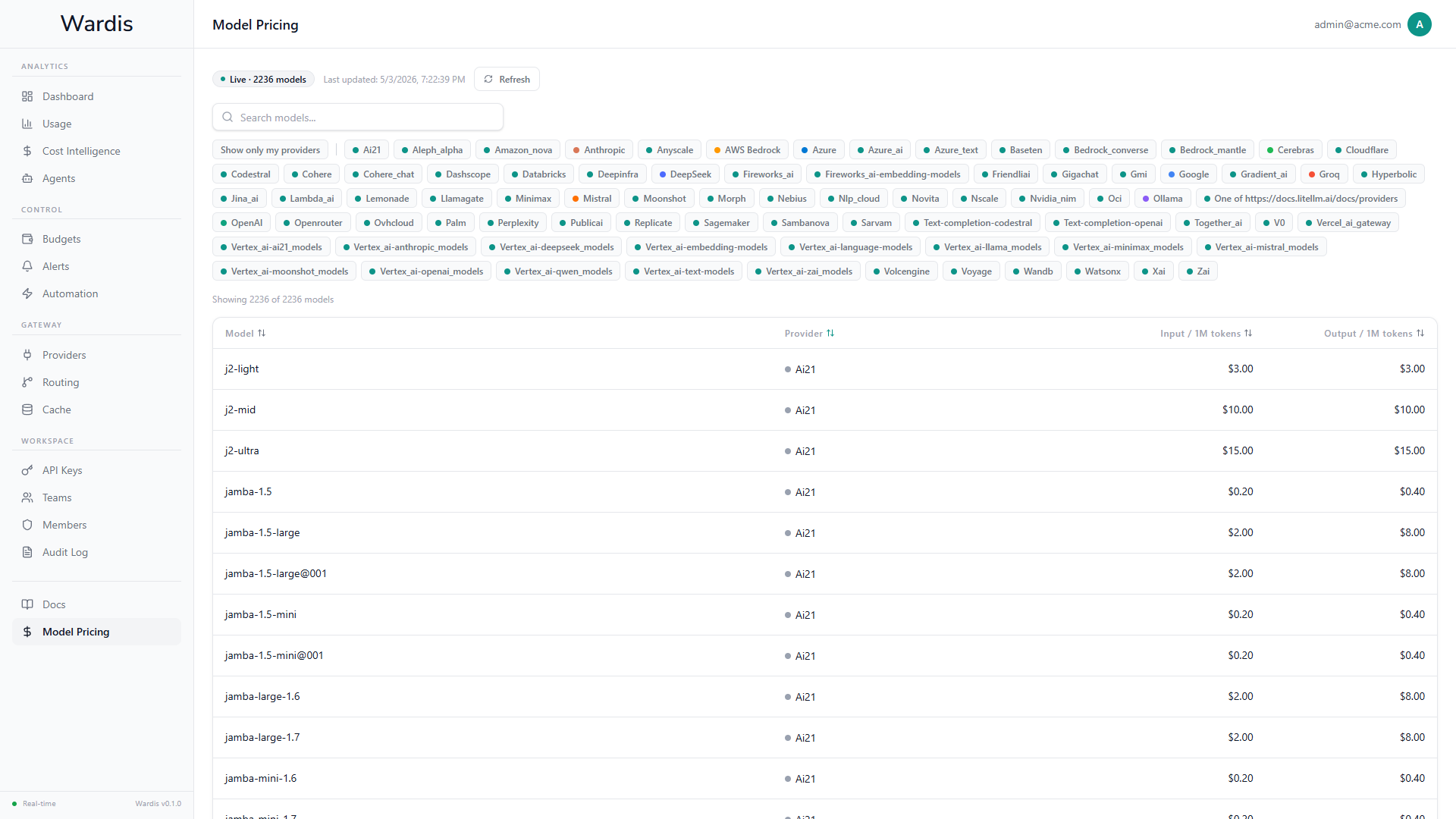Click the Teams people icon
1456x819 pixels.
pos(27,497)
